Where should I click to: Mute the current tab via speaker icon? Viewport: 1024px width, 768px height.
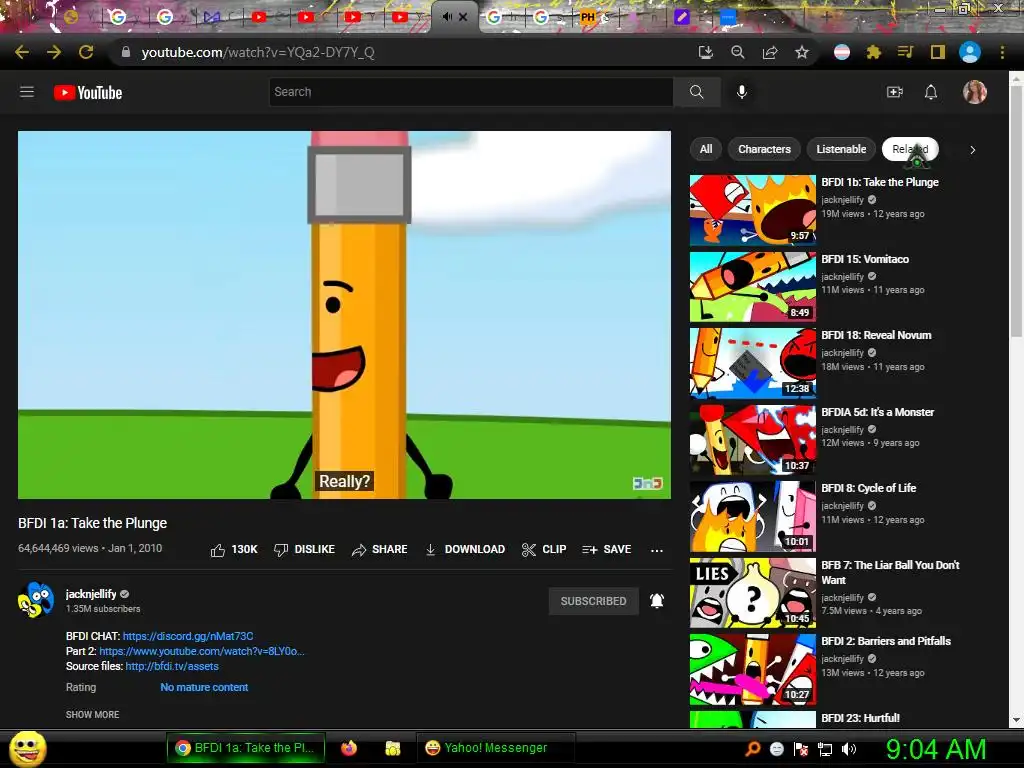click(447, 17)
